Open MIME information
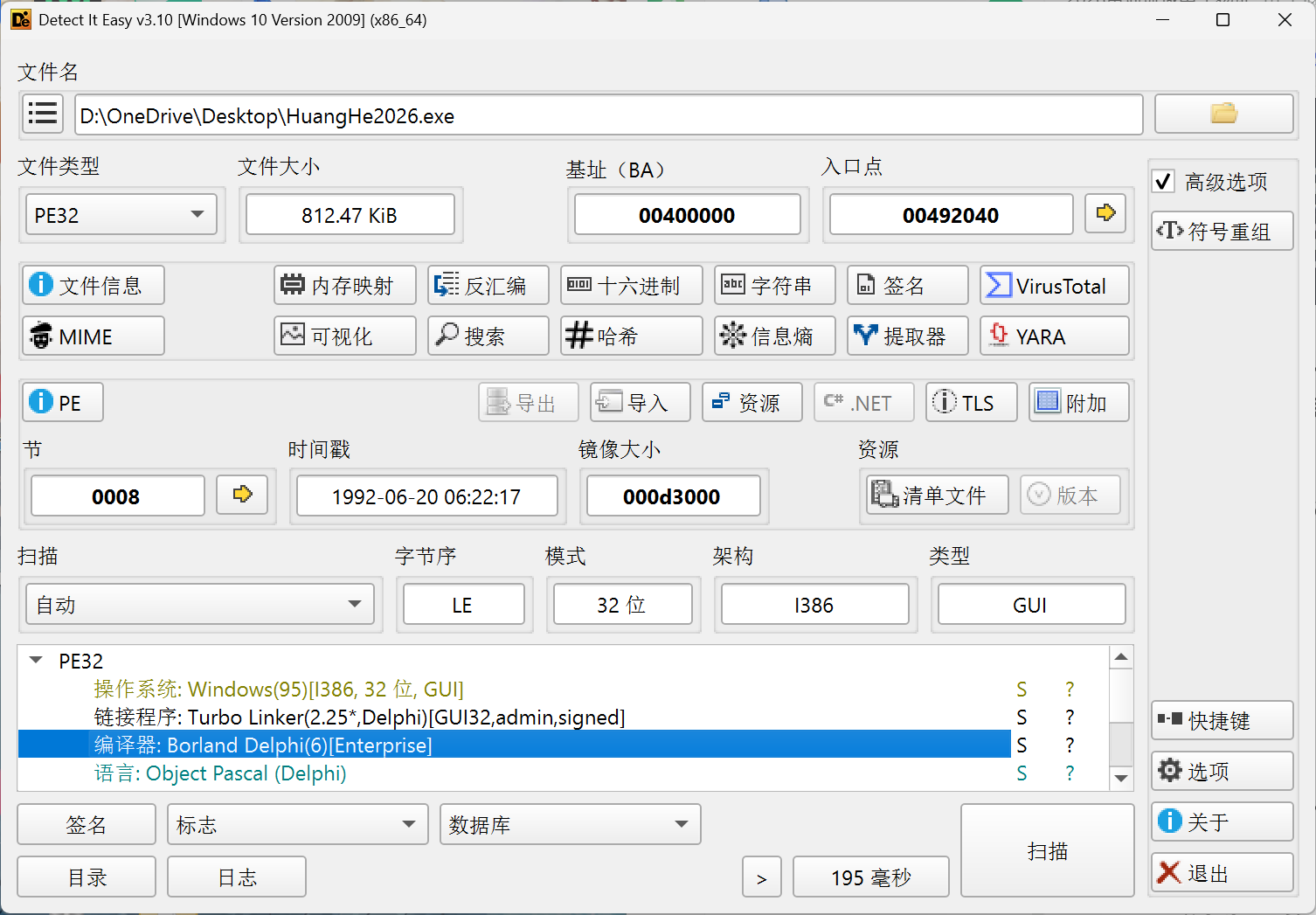 [x=94, y=336]
